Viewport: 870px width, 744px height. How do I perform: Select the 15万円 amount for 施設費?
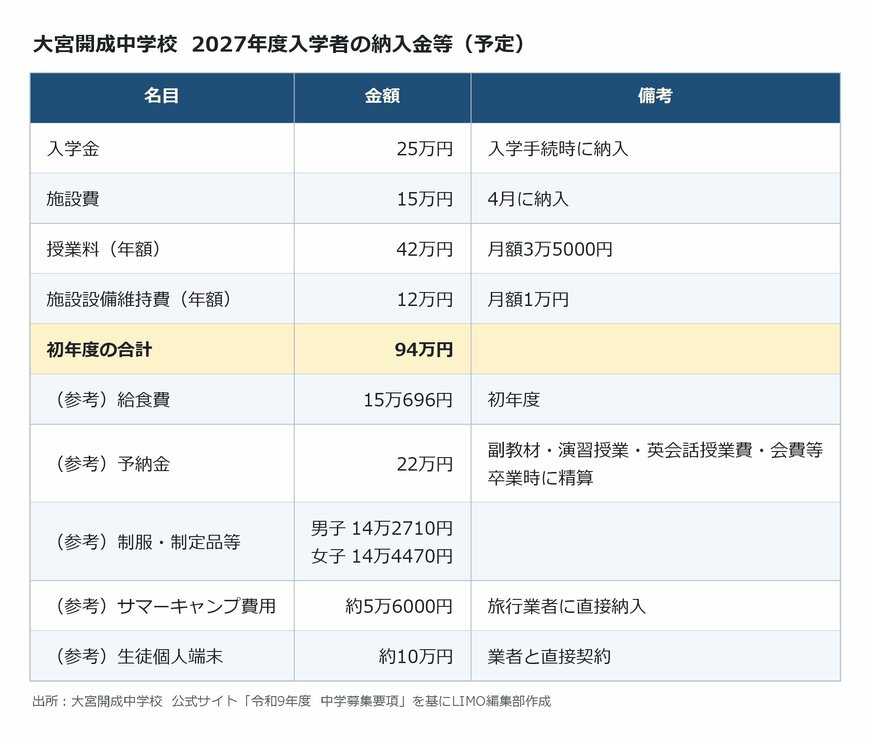[425, 199]
